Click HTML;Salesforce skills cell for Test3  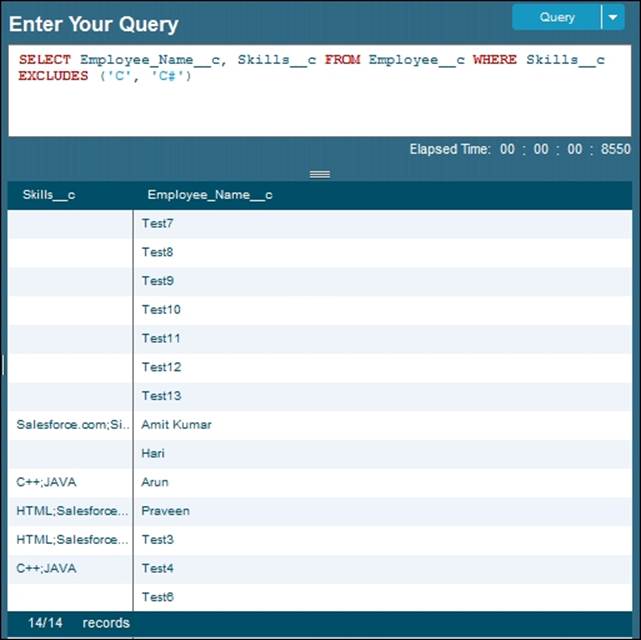[x=68, y=540]
